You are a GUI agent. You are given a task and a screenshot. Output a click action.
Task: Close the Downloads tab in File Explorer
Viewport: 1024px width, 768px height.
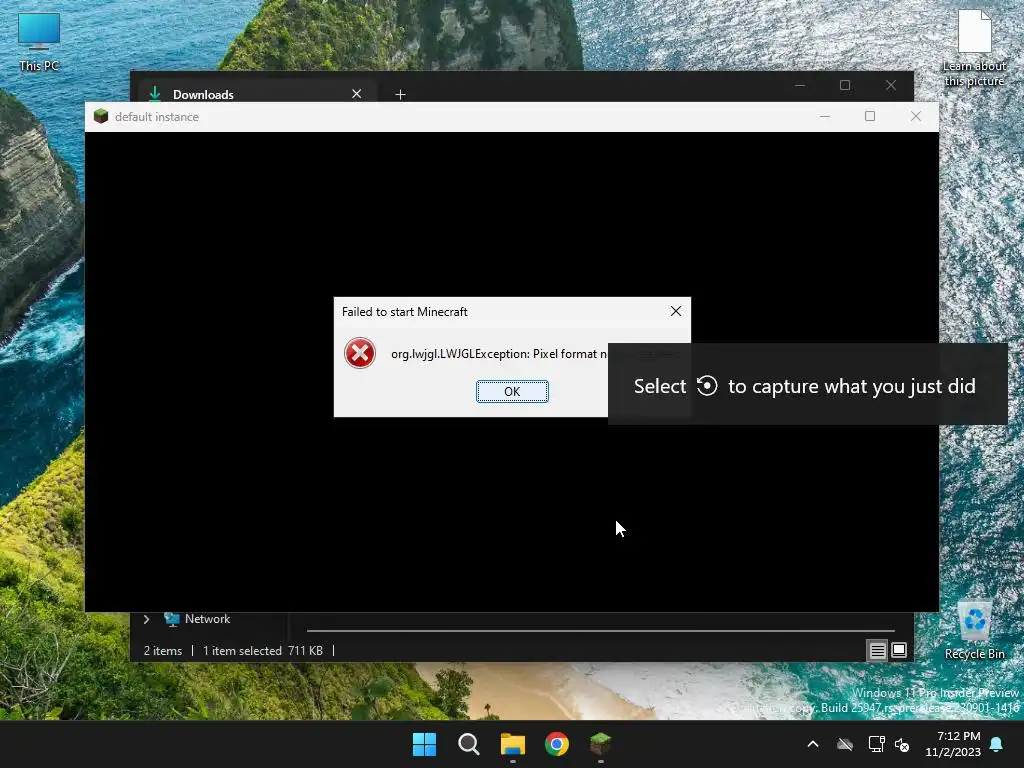pos(357,94)
